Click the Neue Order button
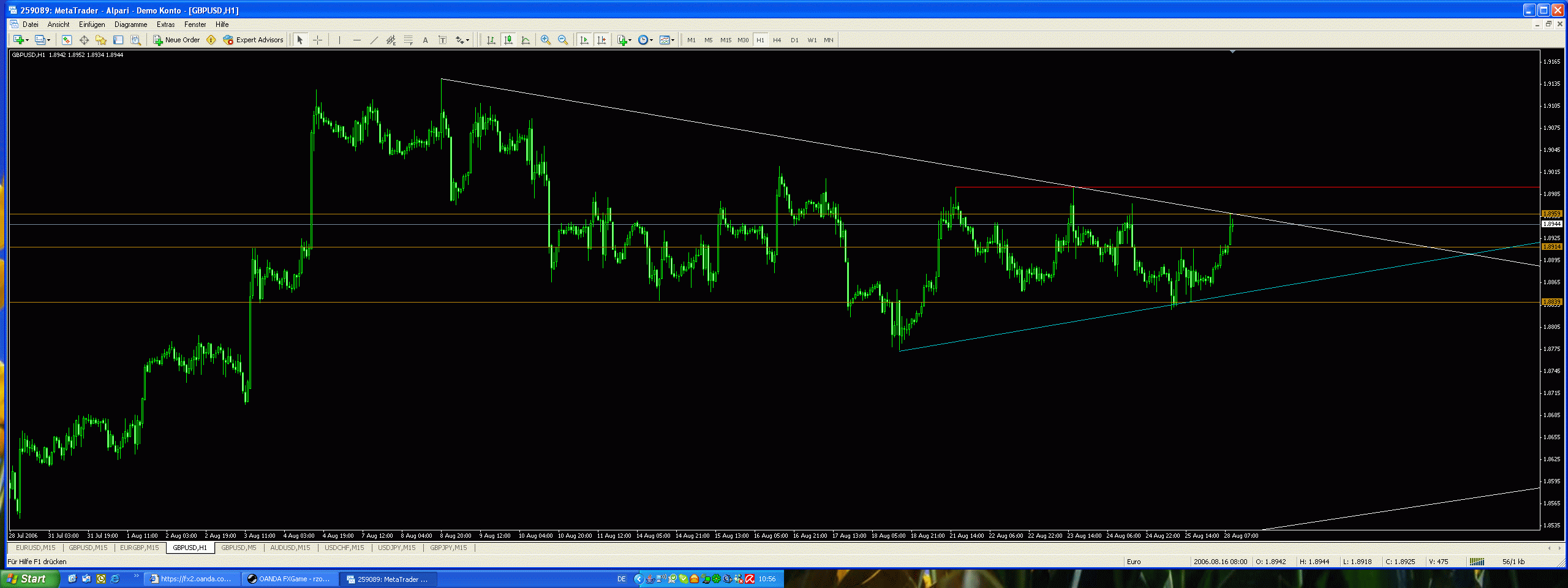 coord(176,40)
